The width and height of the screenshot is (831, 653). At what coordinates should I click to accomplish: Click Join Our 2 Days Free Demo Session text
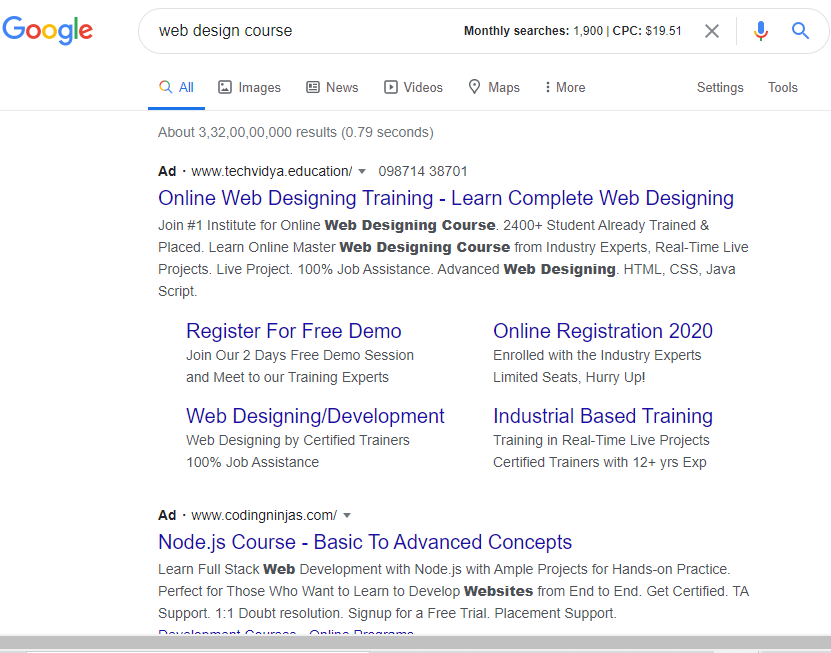[x=300, y=355]
